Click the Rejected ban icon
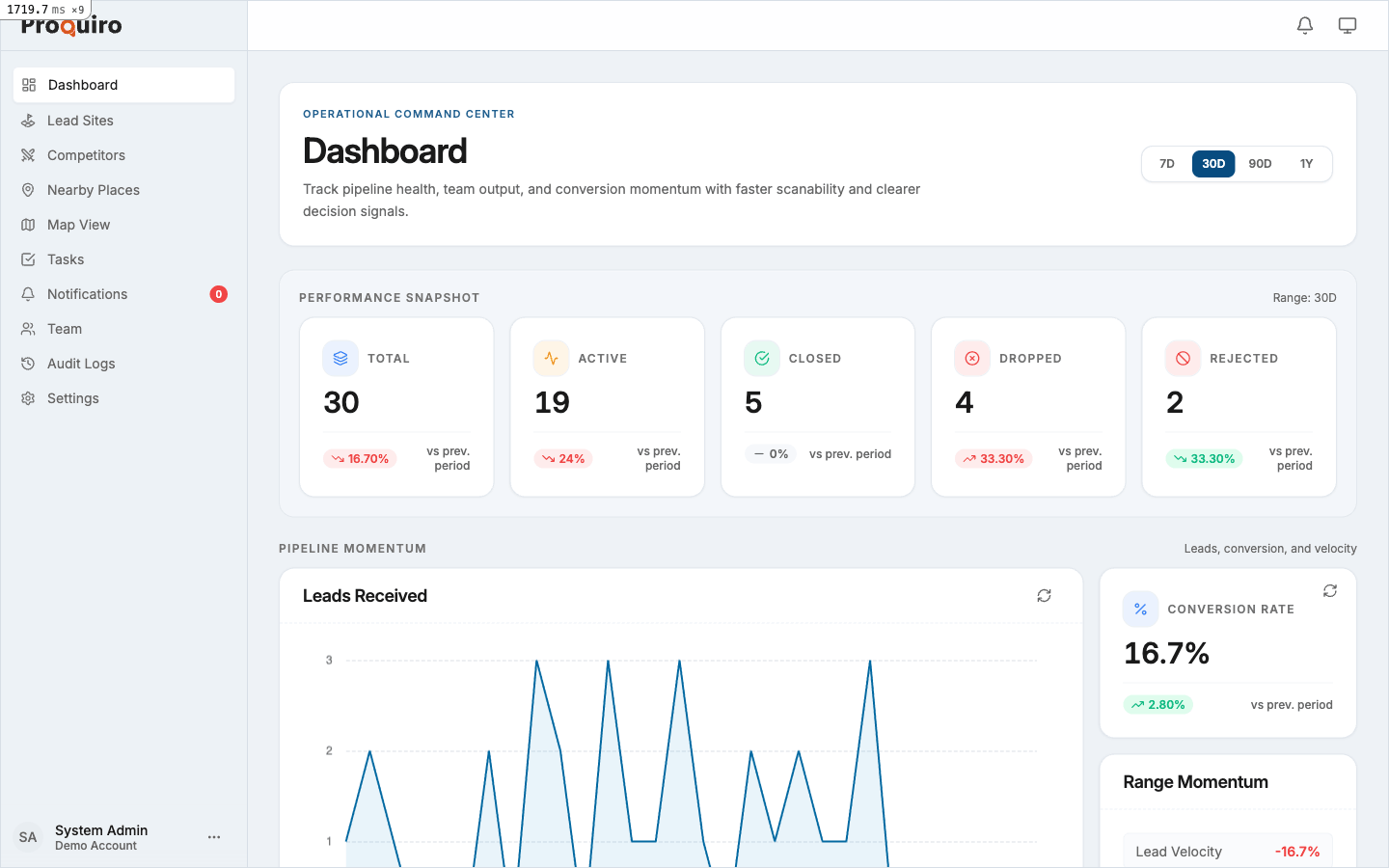 [1183, 358]
